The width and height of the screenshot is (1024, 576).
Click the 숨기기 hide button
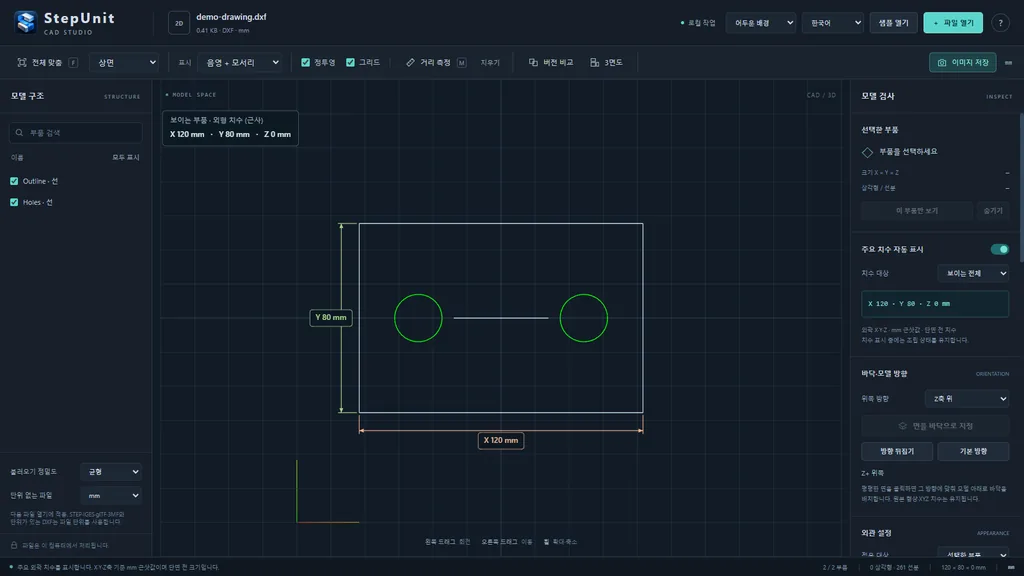click(993, 211)
